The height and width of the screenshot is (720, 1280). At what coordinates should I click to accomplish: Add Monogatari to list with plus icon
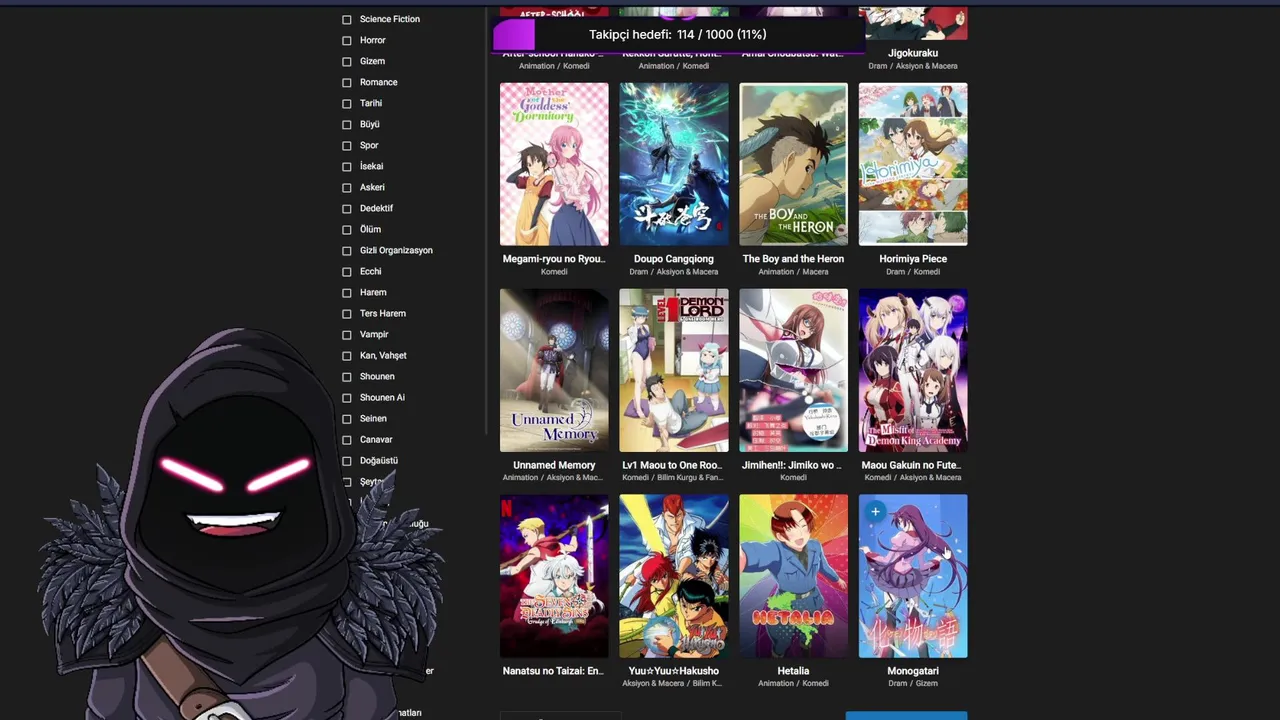coord(875,512)
